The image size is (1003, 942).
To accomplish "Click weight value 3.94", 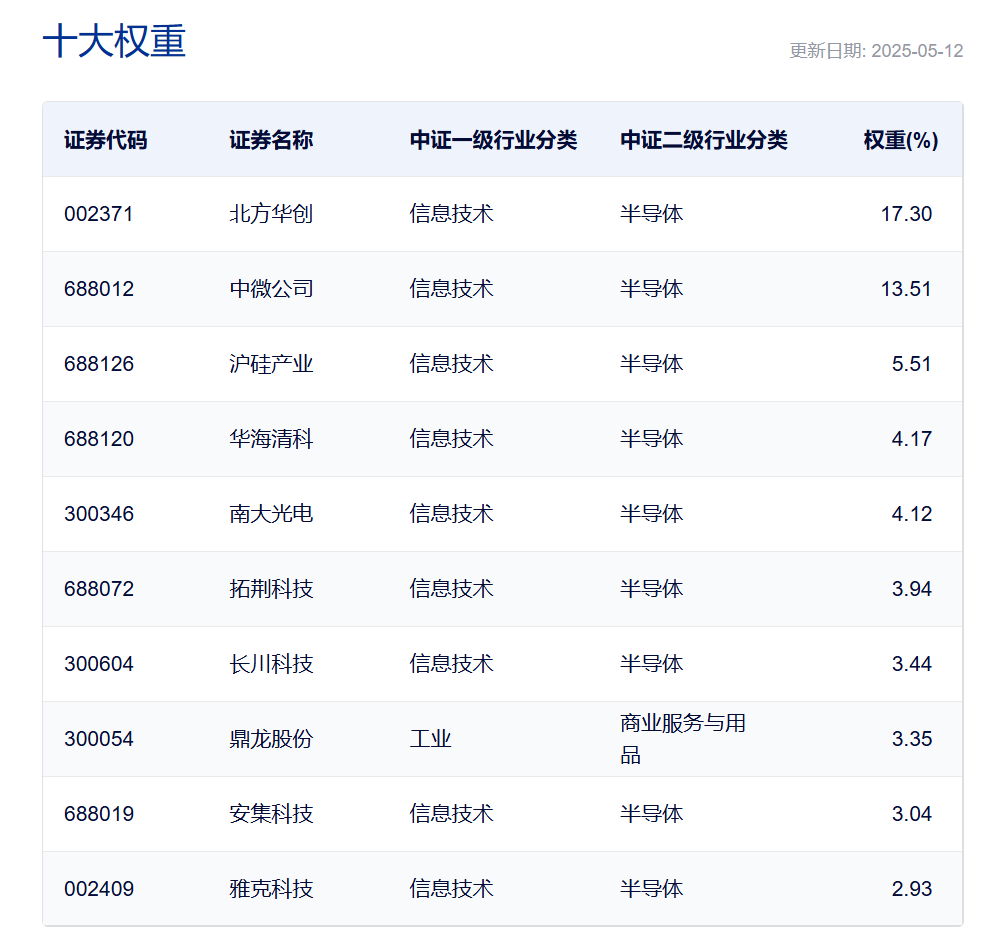I will point(912,588).
